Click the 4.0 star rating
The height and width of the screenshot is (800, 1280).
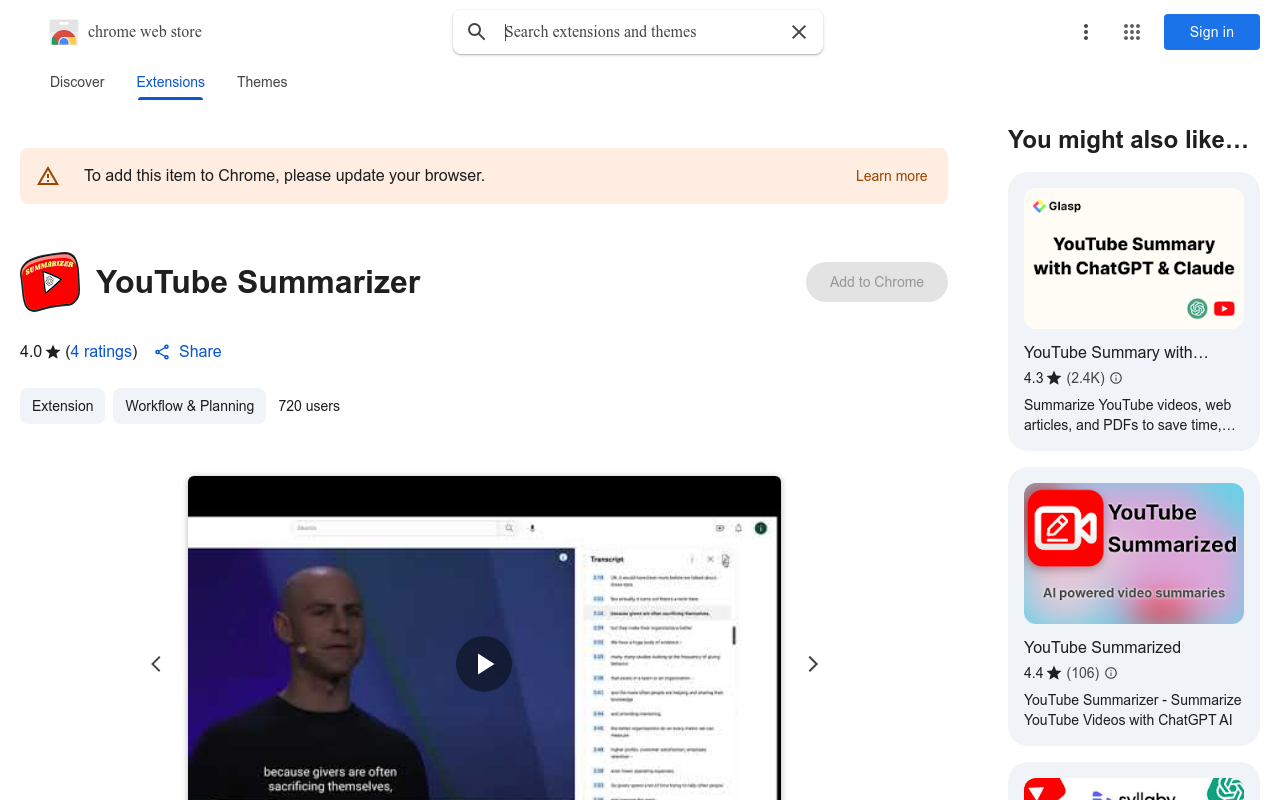pyautogui.click(x=40, y=352)
